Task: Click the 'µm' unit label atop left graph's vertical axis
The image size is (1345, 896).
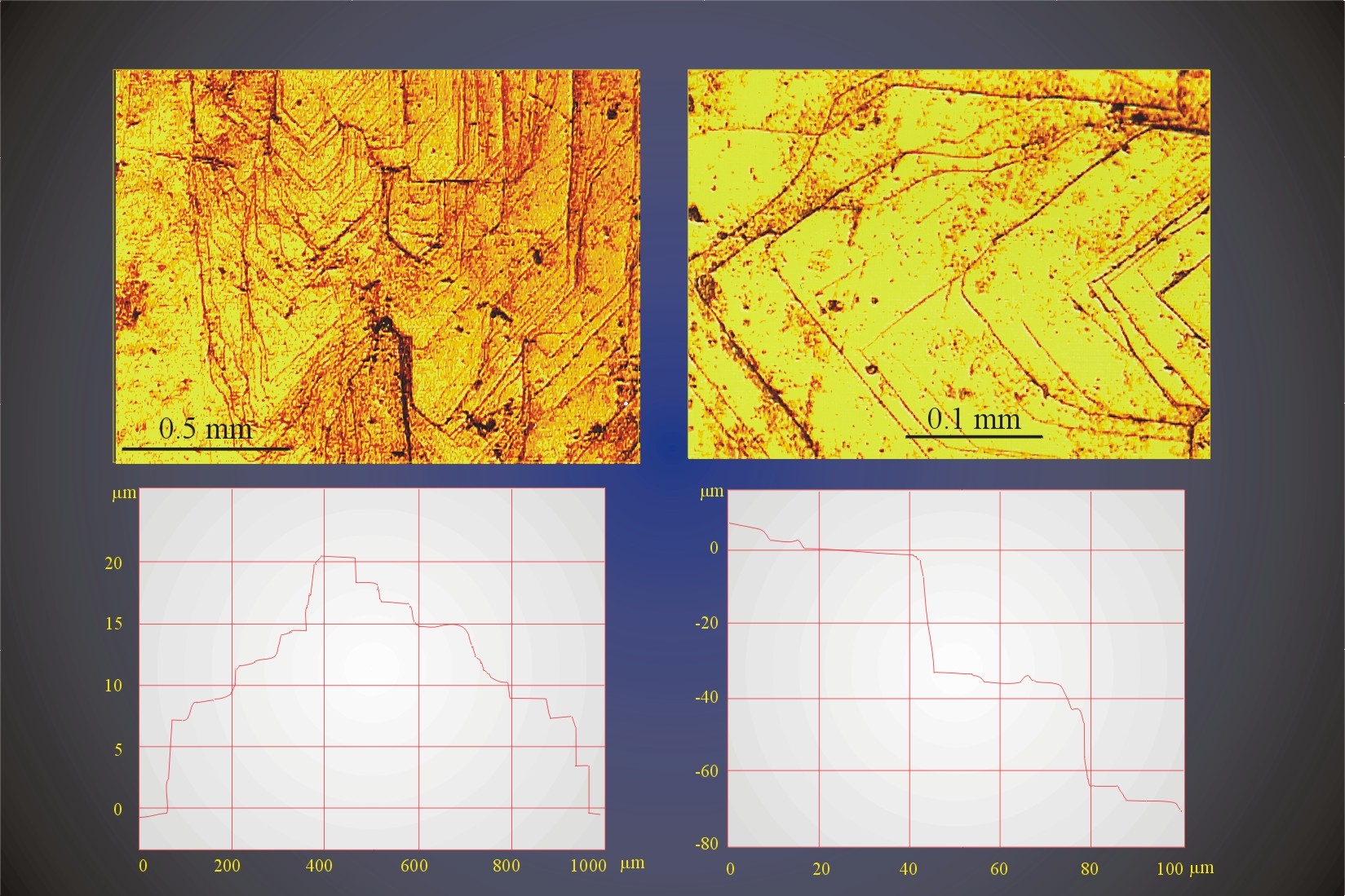Action: coord(124,494)
